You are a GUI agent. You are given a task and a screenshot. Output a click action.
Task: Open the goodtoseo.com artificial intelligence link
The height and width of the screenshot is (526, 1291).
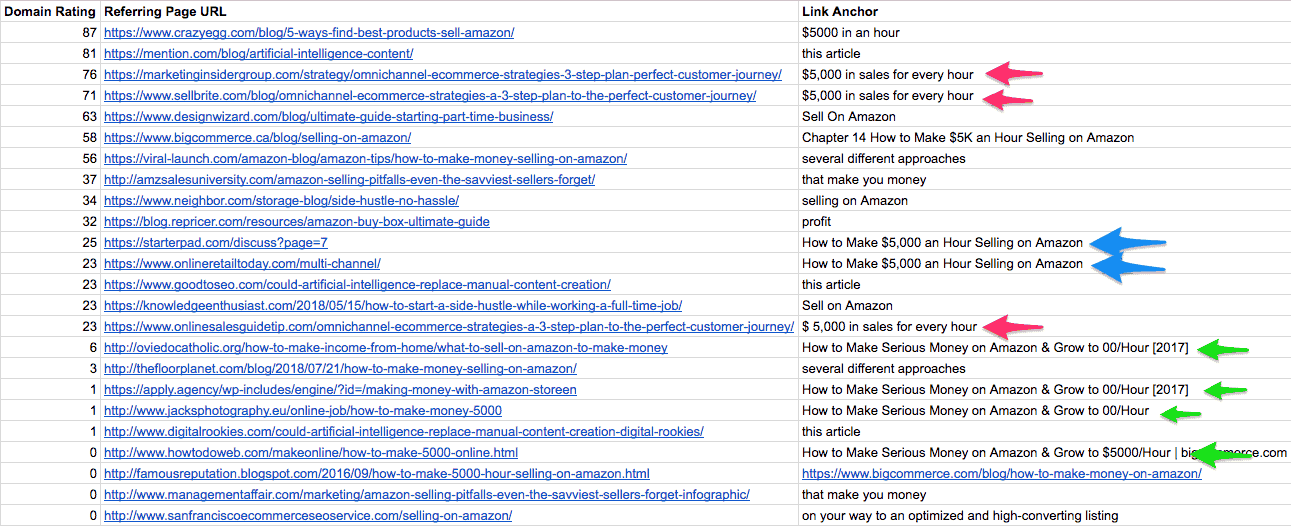click(x=357, y=284)
